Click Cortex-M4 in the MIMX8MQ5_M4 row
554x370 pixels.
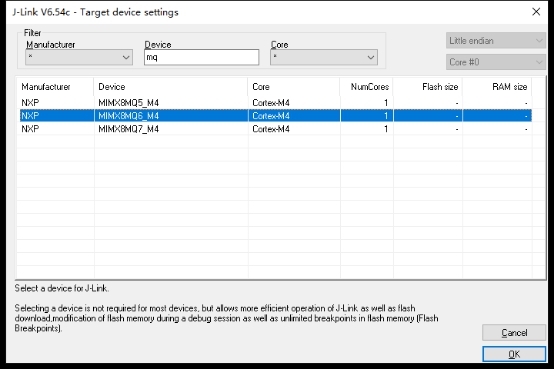[271, 103]
